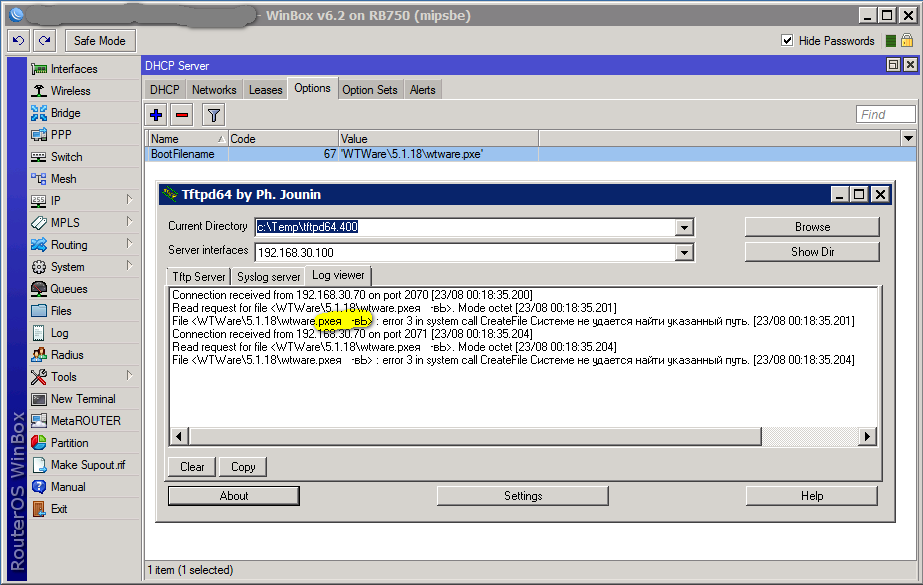
Task: Open the column chooser dropdown arrow in table header
Action: tap(908, 138)
